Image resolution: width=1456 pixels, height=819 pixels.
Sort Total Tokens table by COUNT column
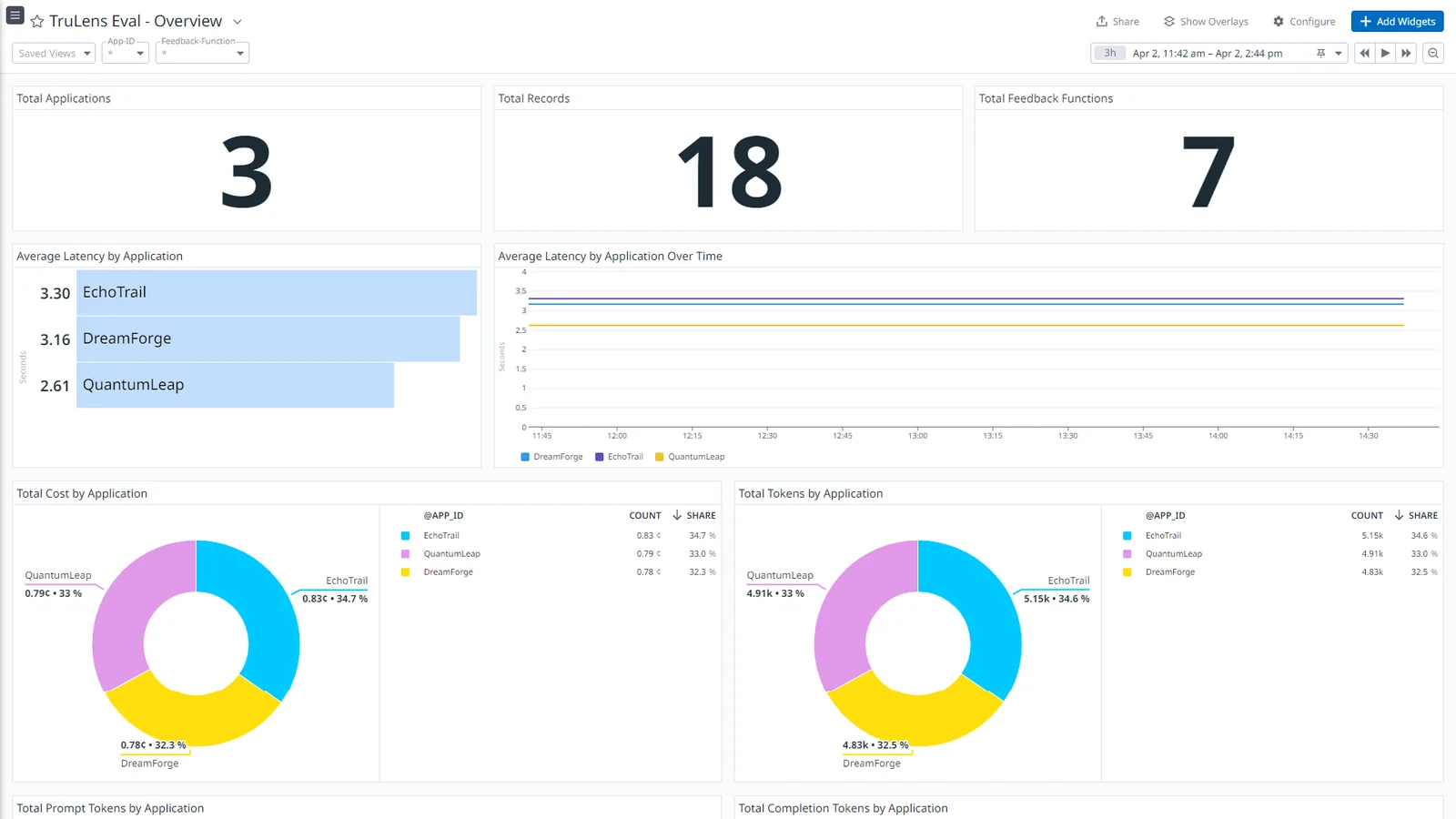(1367, 515)
